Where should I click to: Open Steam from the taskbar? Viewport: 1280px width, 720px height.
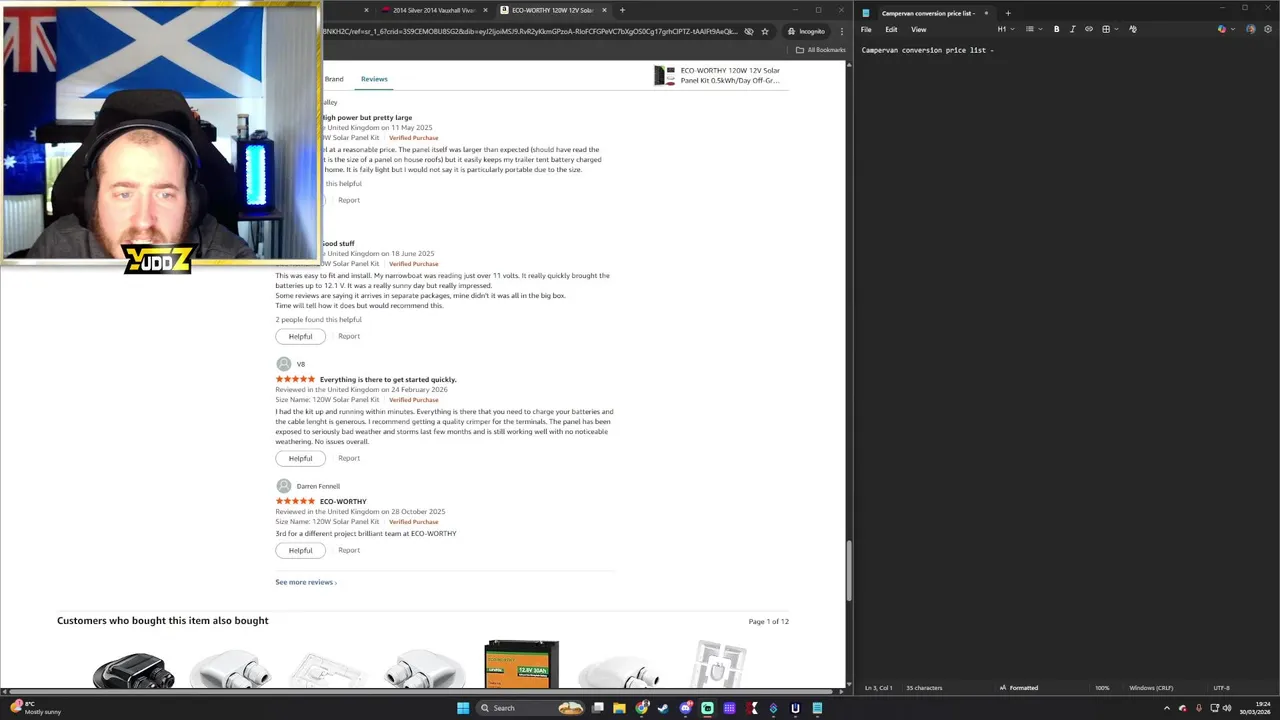663,708
